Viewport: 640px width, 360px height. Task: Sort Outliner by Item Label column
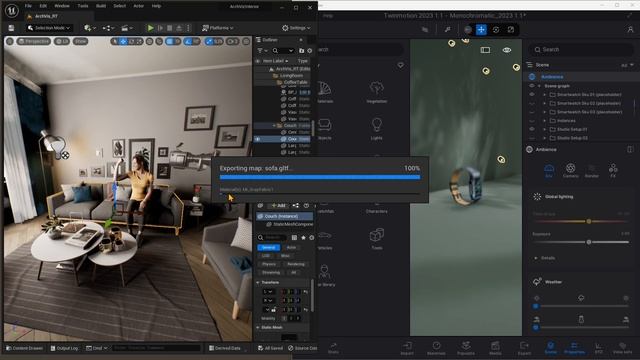pyautogui.click(x=275, y=61)
